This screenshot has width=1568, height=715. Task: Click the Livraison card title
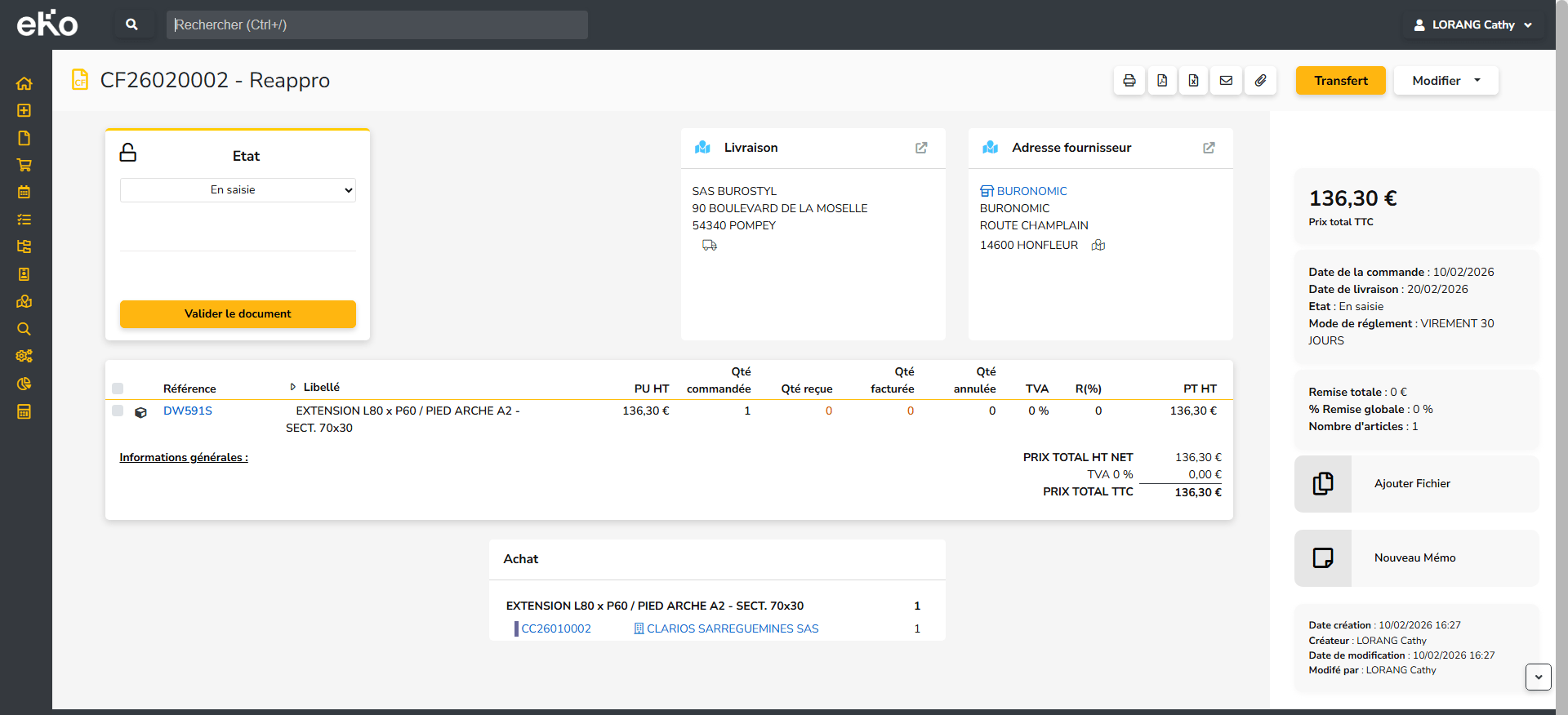tap(751, 148)
